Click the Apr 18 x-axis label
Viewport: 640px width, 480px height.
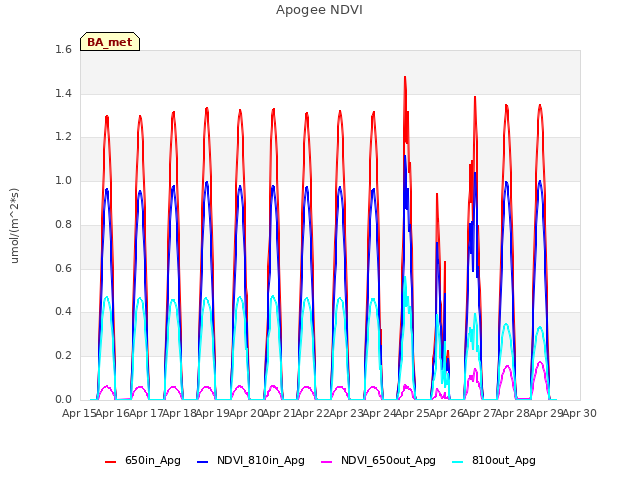click(x=179, y=413)
